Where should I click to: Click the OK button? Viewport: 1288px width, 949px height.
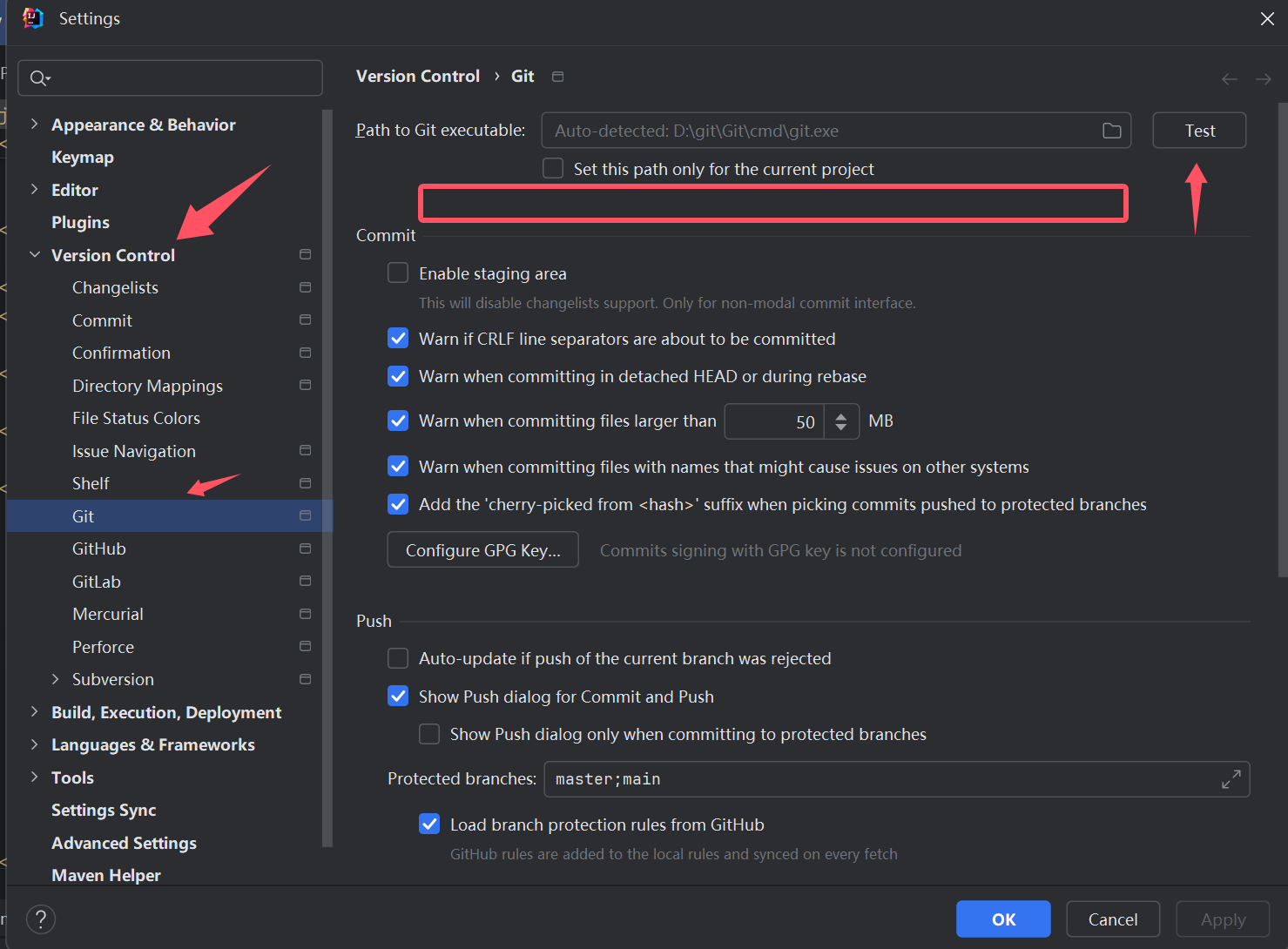(x=1003, y=919)
